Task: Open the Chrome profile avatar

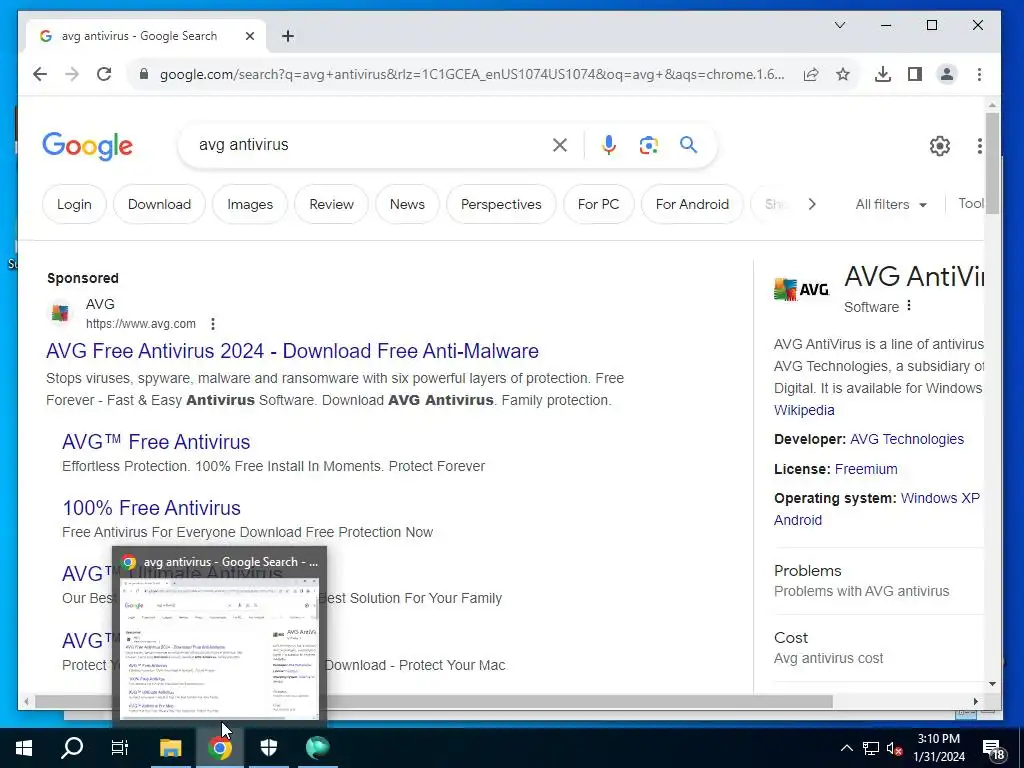Action: (x=947, y=74)
